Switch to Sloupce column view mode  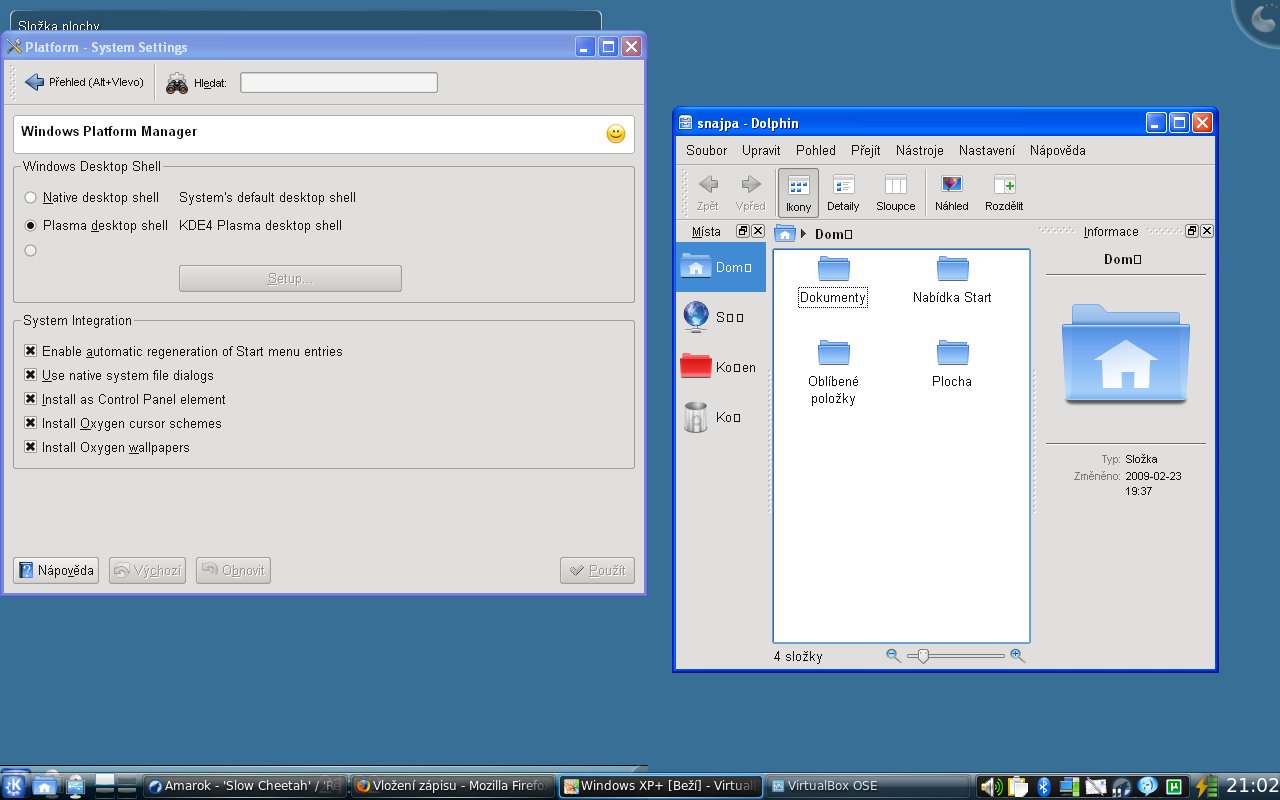[x=895, y=193]
